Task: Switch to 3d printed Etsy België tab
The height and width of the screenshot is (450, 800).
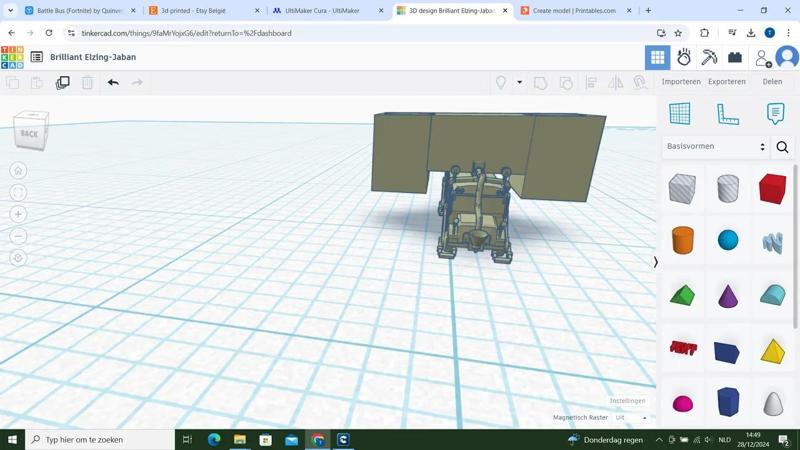Action: [x=204, y=11]
